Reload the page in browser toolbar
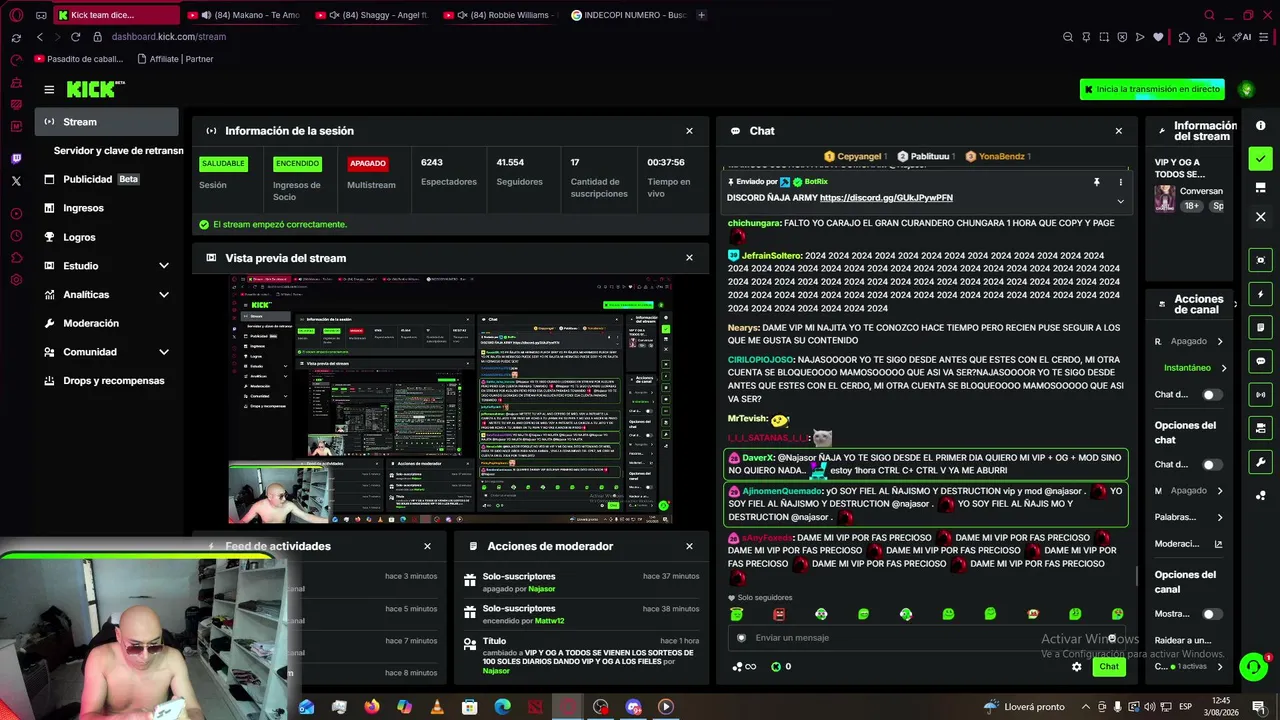1280x720 pixels. 75,37
